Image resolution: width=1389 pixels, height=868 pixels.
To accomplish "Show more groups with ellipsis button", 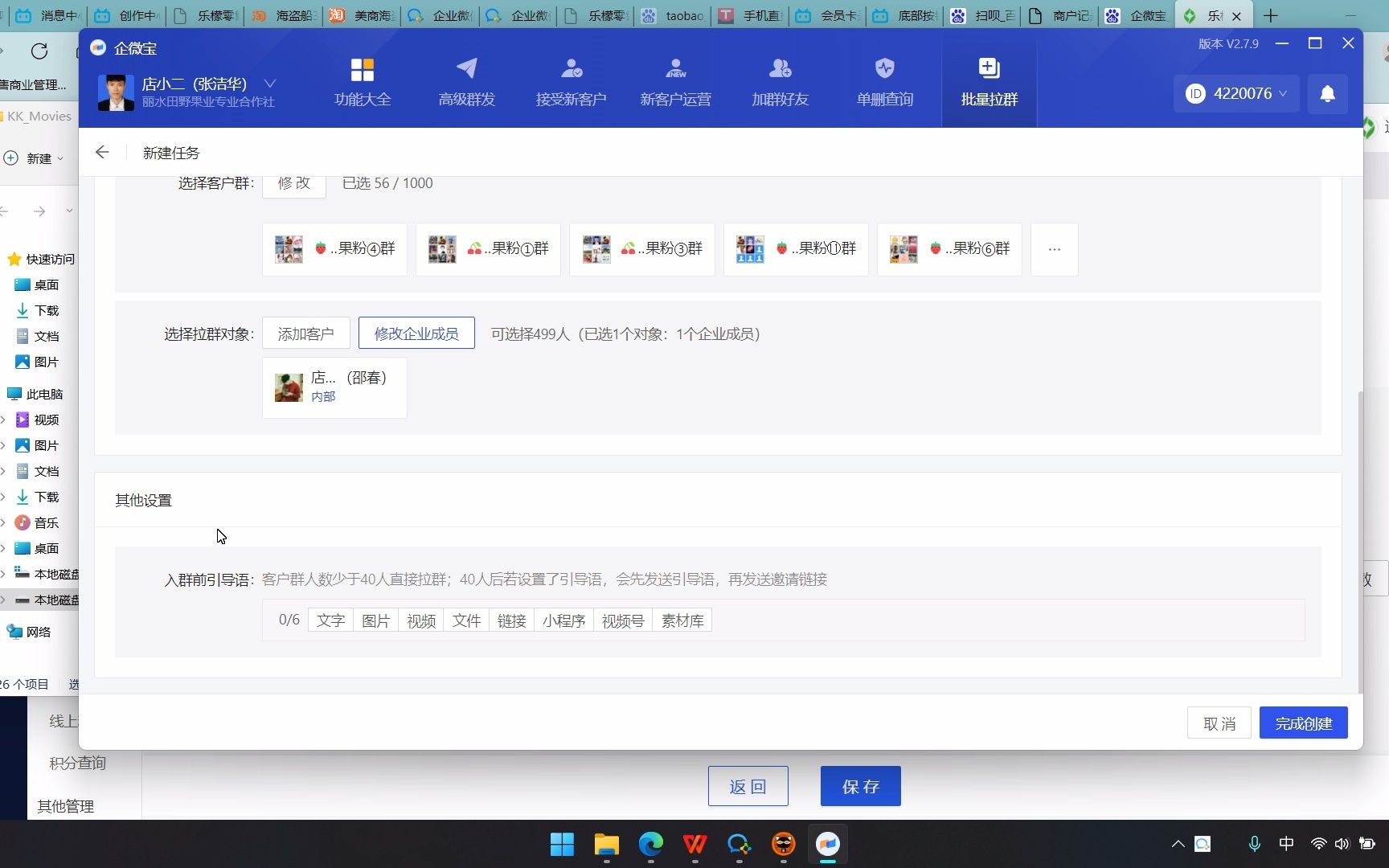I will click(1054, 249).
